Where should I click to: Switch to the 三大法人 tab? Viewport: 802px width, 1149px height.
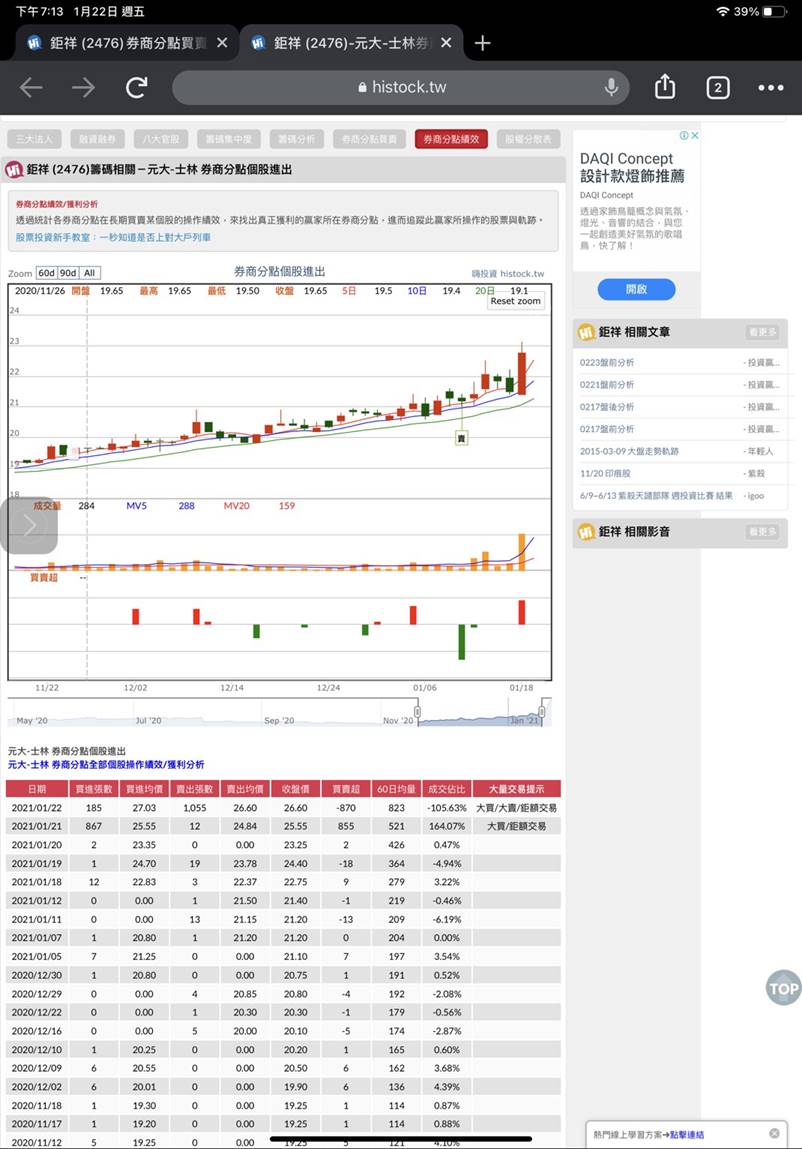point(35,139)
